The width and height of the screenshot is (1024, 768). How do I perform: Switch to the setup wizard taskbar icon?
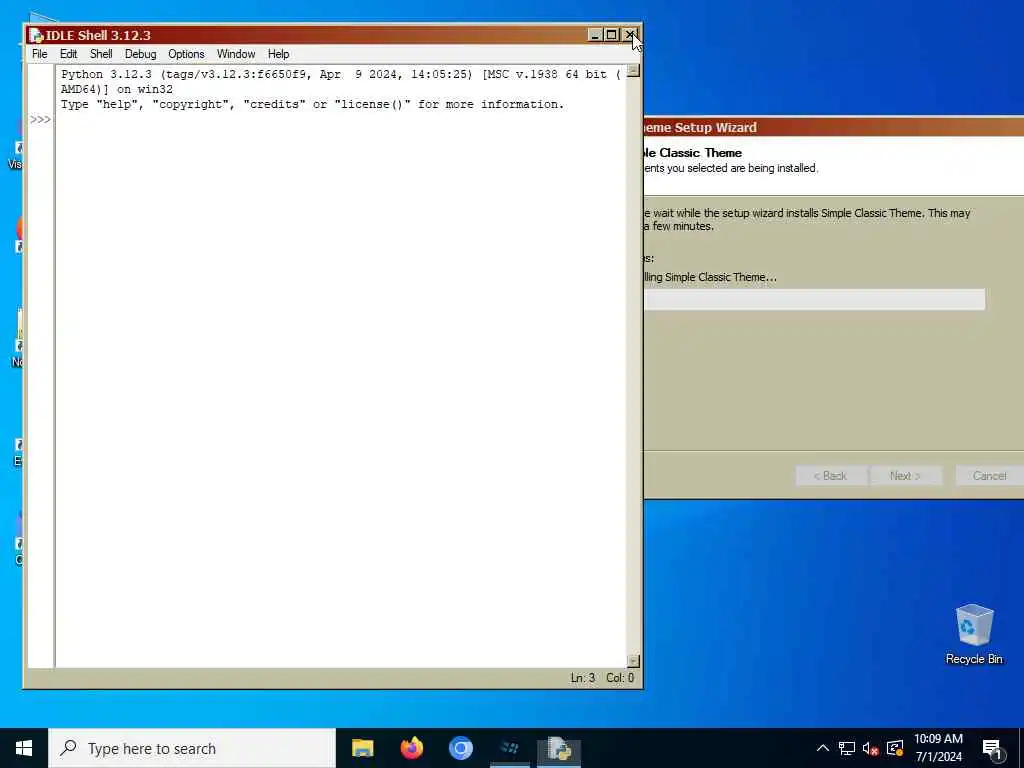pos(510,748)
